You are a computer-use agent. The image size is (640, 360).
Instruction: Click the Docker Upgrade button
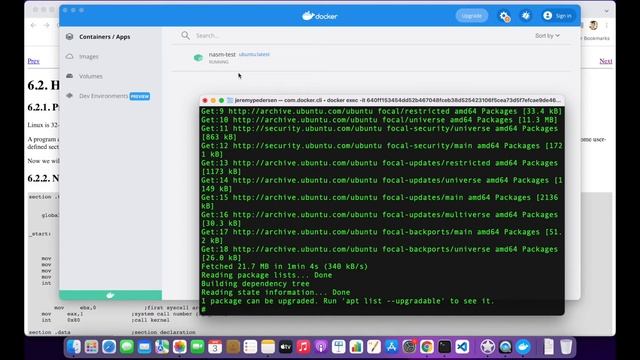click(x=471, y=16)
